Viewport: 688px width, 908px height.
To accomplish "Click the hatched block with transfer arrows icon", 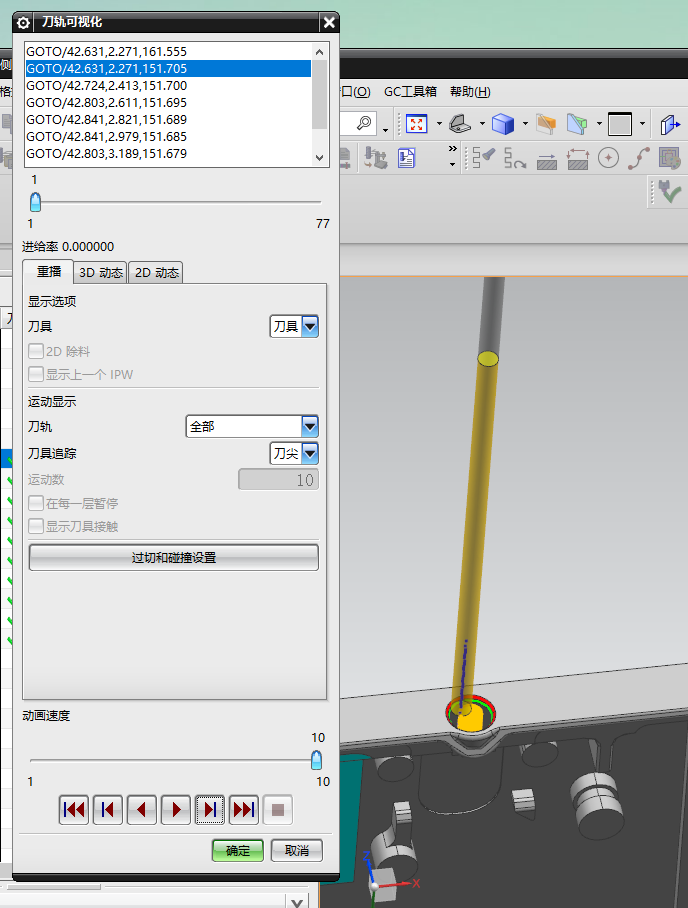I will coord(577,159).
